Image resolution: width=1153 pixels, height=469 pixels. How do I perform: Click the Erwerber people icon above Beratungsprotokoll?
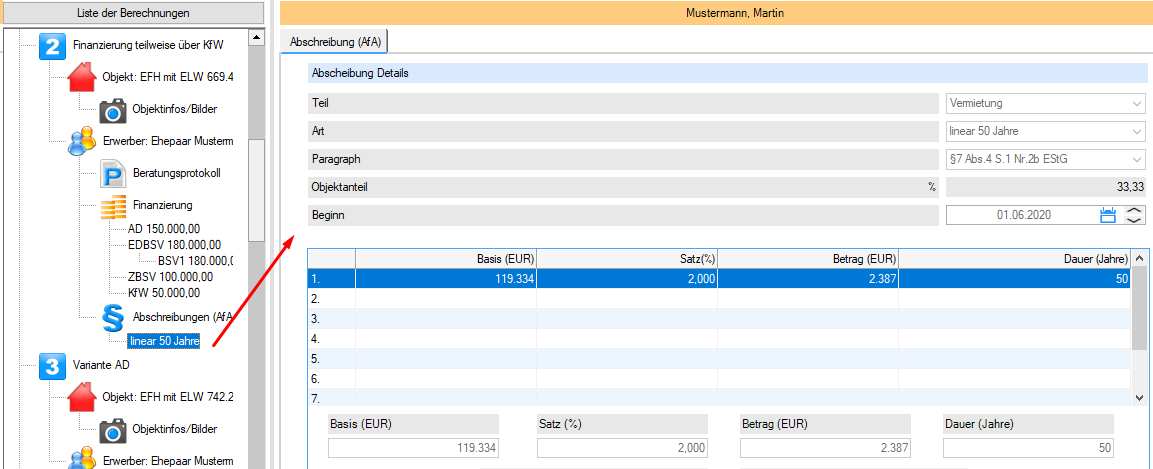coord(82,140)
